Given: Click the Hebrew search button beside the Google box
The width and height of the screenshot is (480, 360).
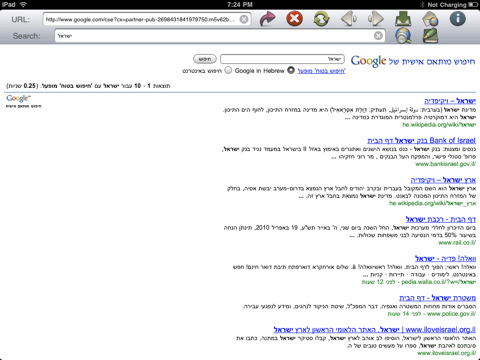Looking at the screenshot, I should tap(205, 59).
